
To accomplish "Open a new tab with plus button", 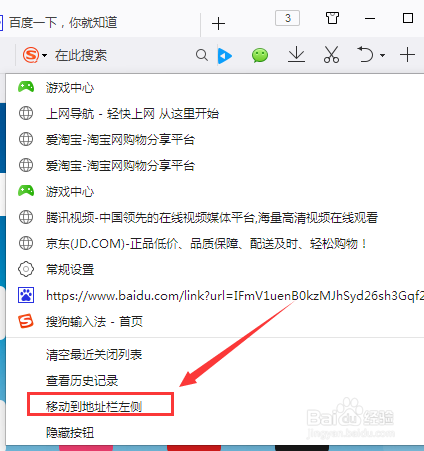I will [x=218, y=24].
